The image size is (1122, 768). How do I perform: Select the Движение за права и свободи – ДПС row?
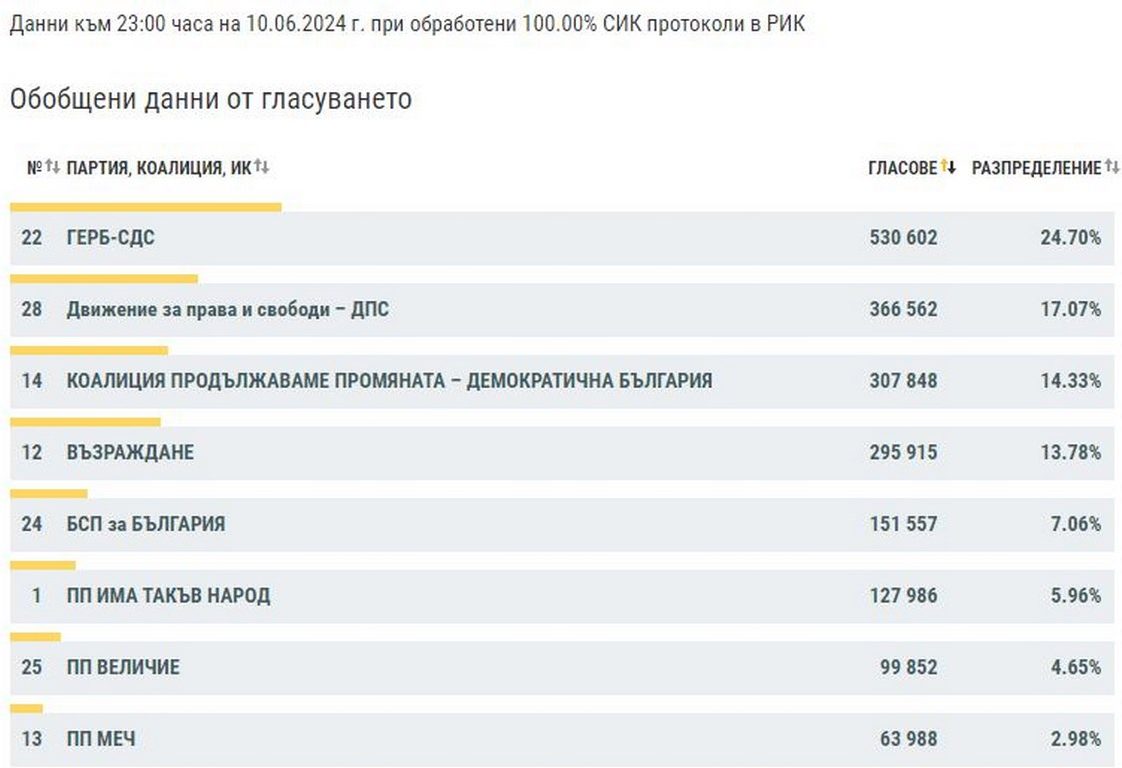(228, 310)
